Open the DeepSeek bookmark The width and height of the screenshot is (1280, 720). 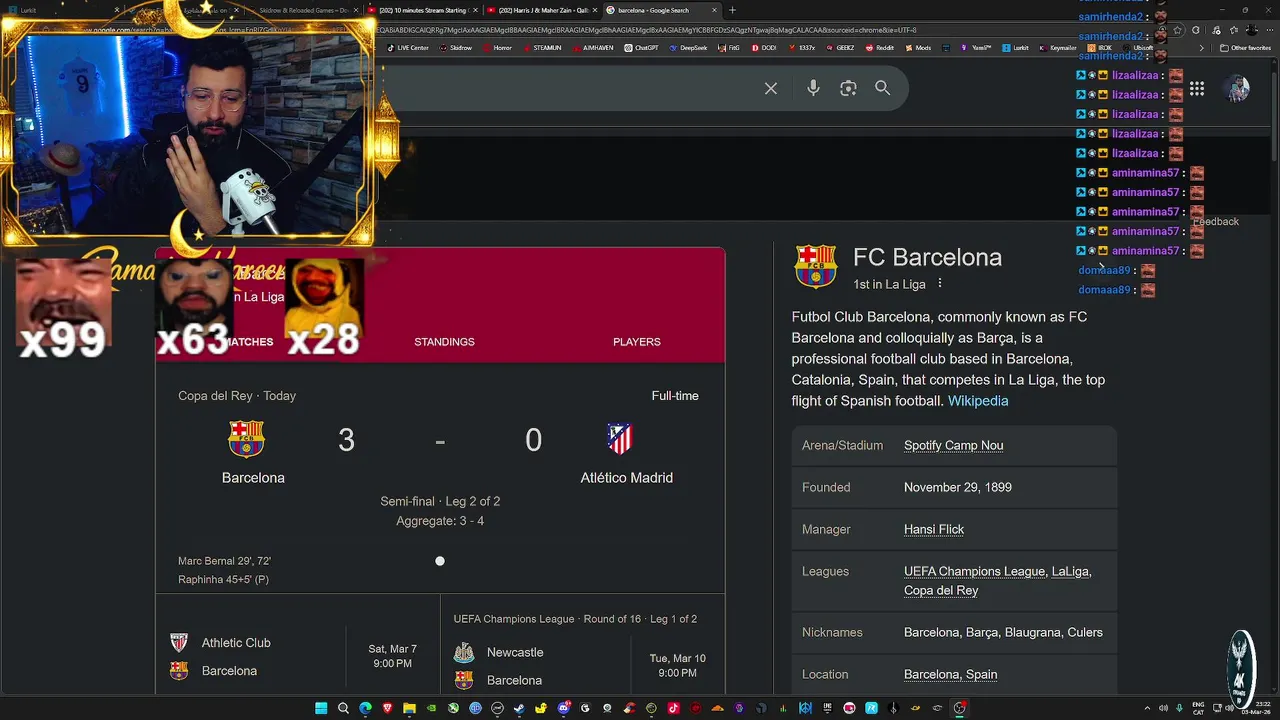(x=688, y=48)
